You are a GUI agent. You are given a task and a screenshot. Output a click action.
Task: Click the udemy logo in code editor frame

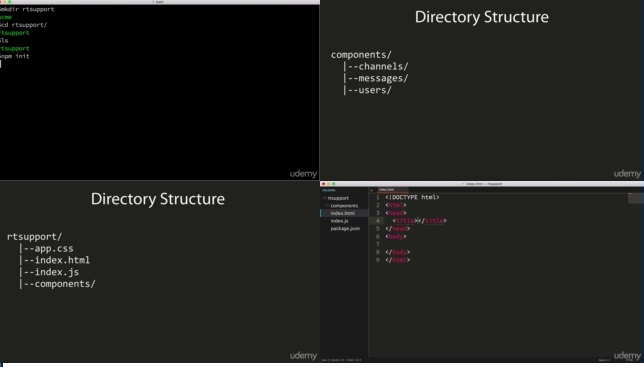627,356
